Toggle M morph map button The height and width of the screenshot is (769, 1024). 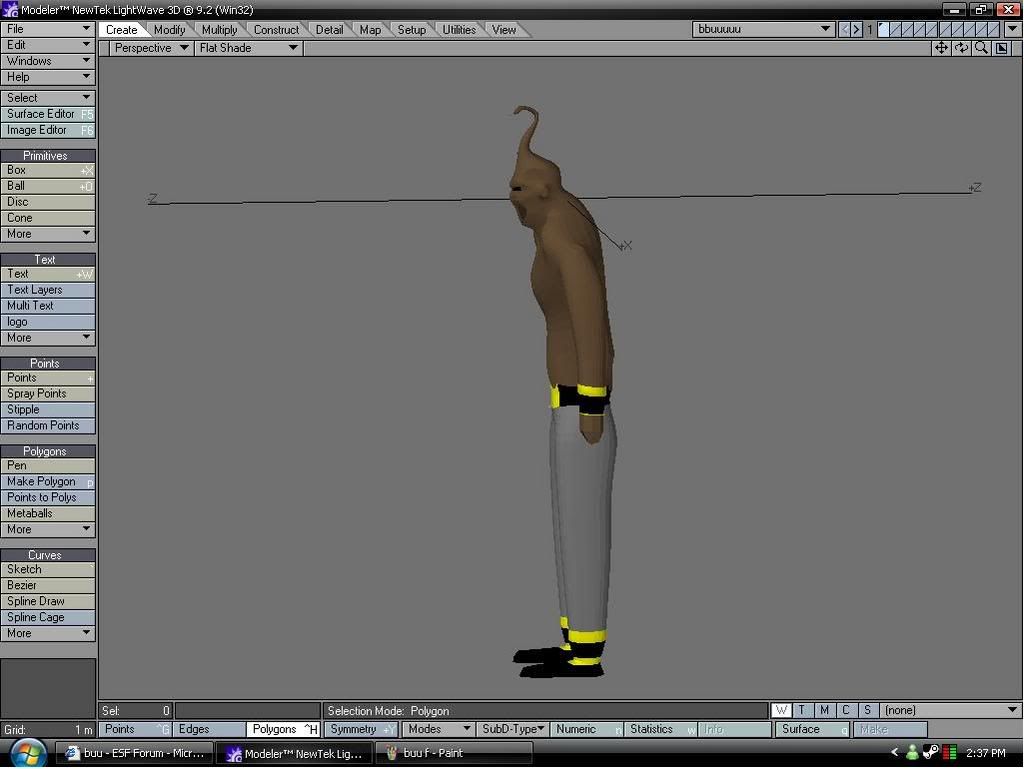tap(824, 710)
